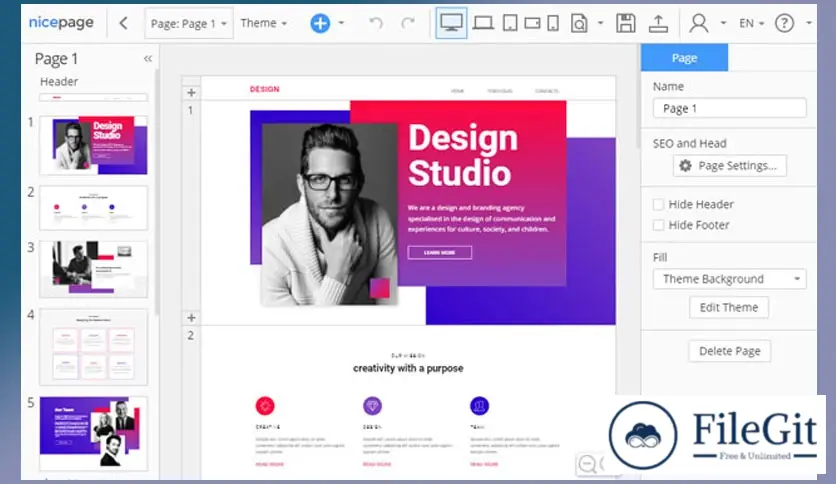
Task: Click the dark blue team icon
Action: pyautogui.click(x=479, y=406)
